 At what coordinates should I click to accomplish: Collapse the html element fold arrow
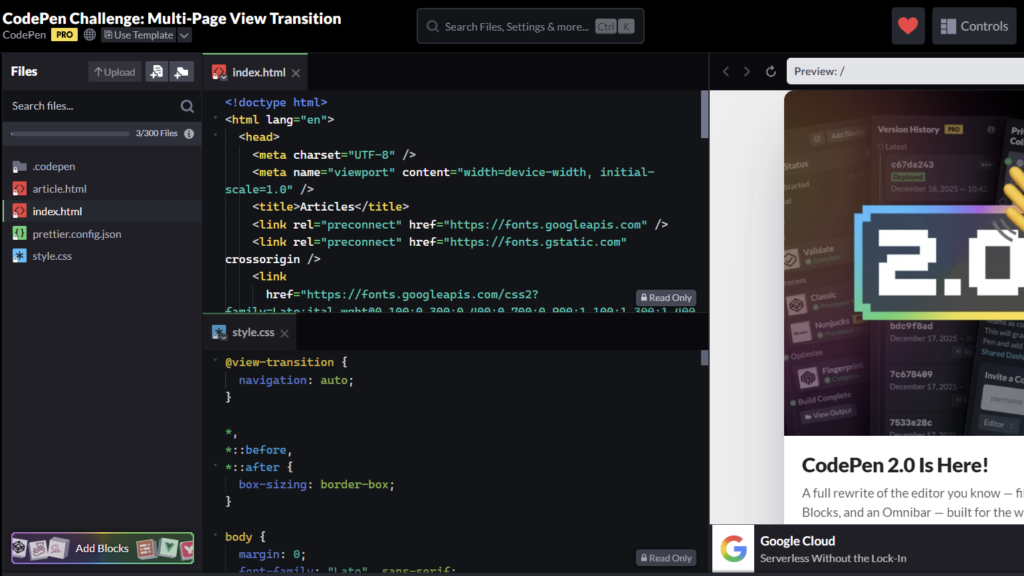216,119
